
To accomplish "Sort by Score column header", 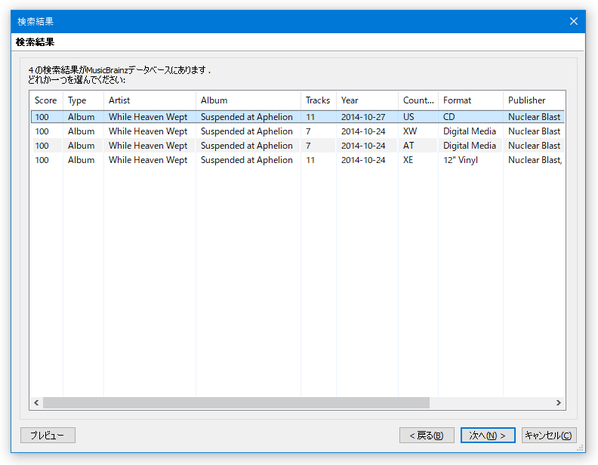I will coord(46,100).
